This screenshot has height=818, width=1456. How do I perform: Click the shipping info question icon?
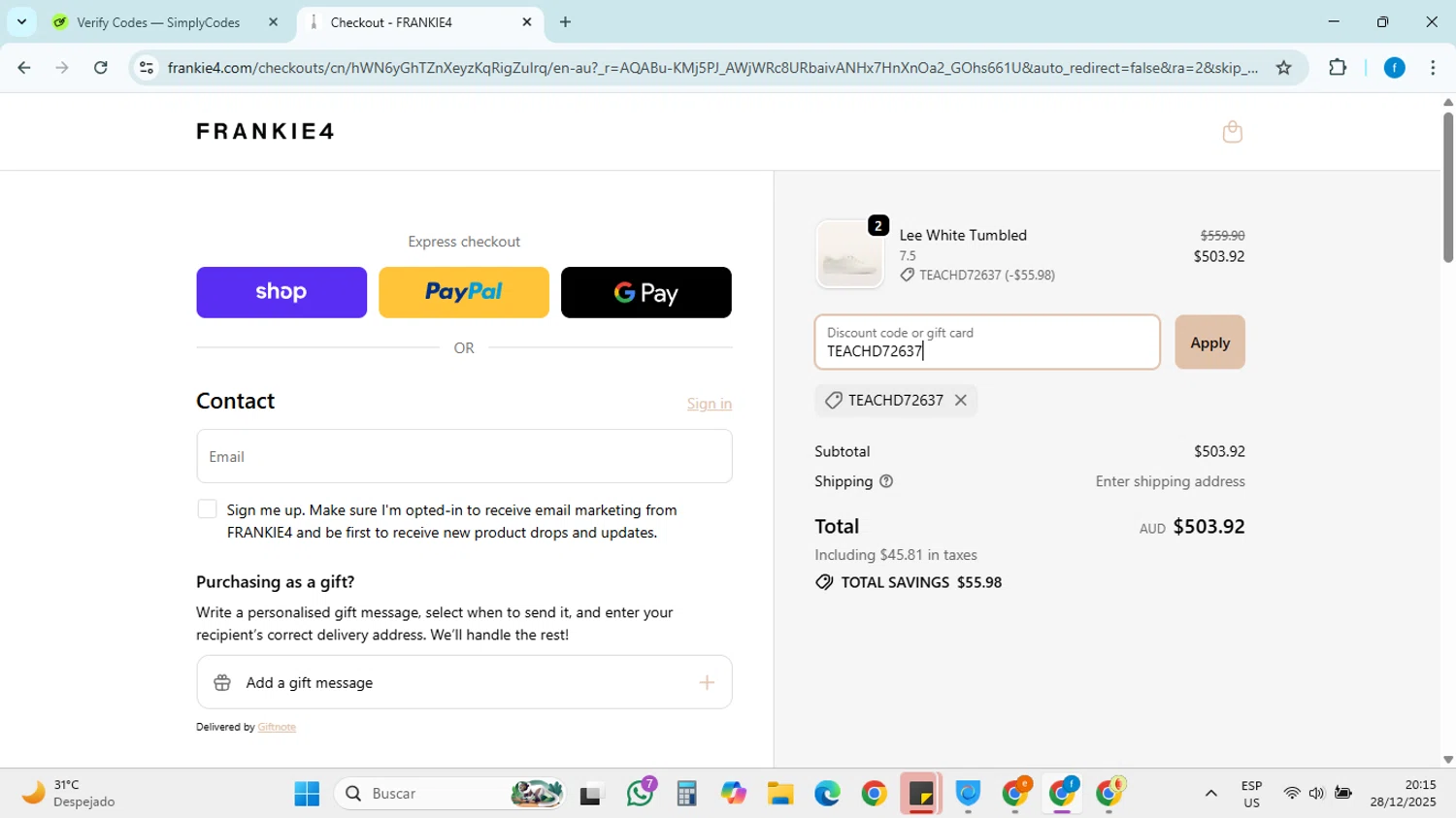(886, 481)
